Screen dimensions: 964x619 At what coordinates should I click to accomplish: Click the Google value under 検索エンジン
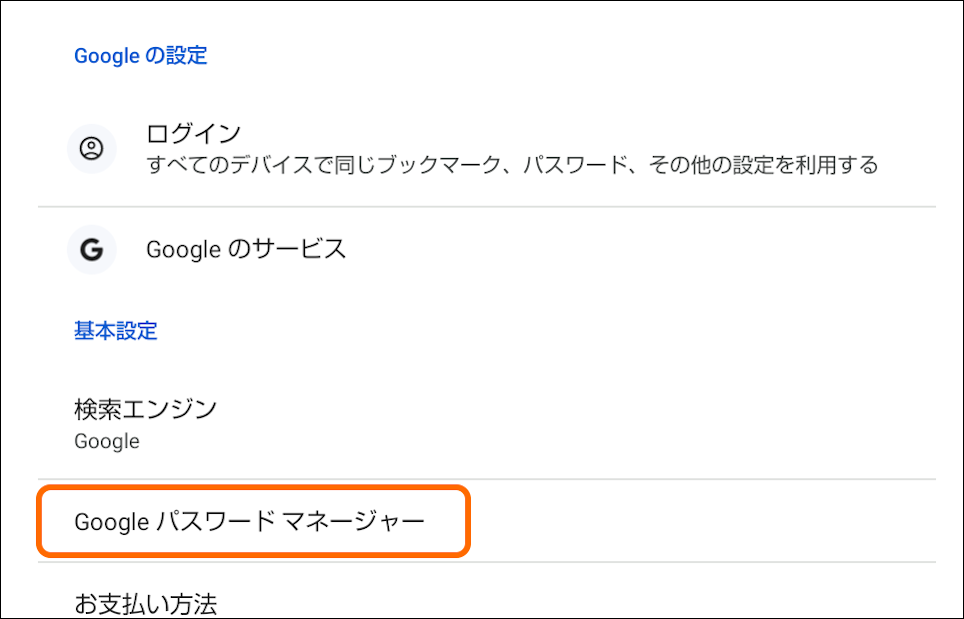click(x=106, y=440)
